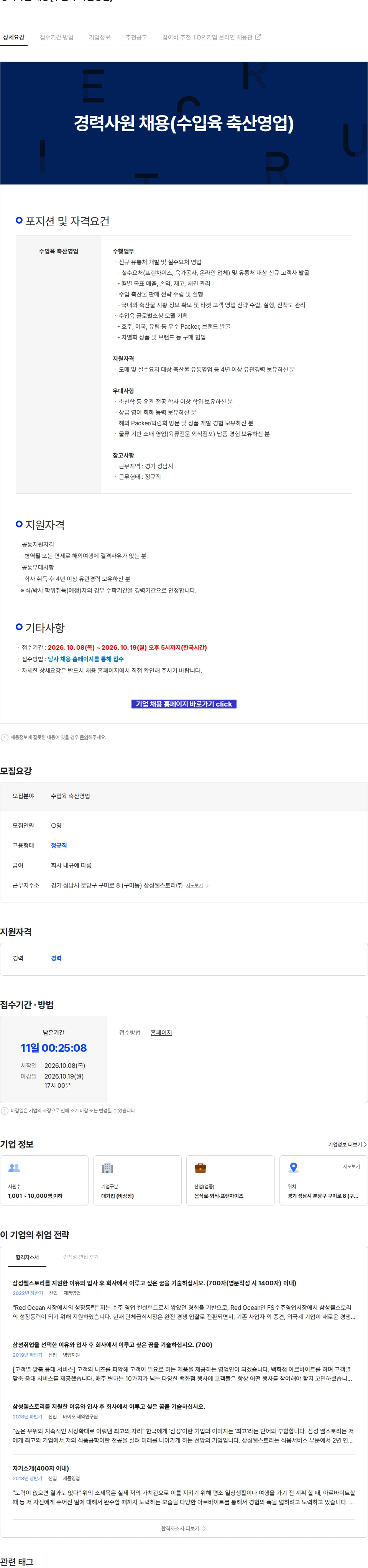Switch to the 접수기간·방법 tab
This screenshot has height=1568, width=368.
pos(57,37)
